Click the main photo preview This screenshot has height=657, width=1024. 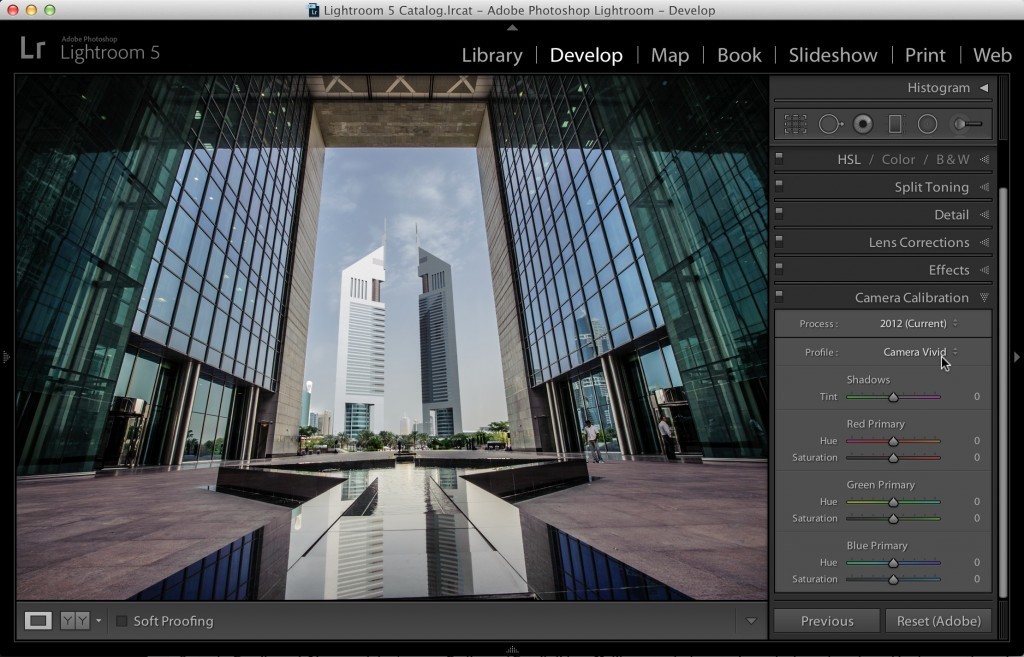click(x=392, y=337)
